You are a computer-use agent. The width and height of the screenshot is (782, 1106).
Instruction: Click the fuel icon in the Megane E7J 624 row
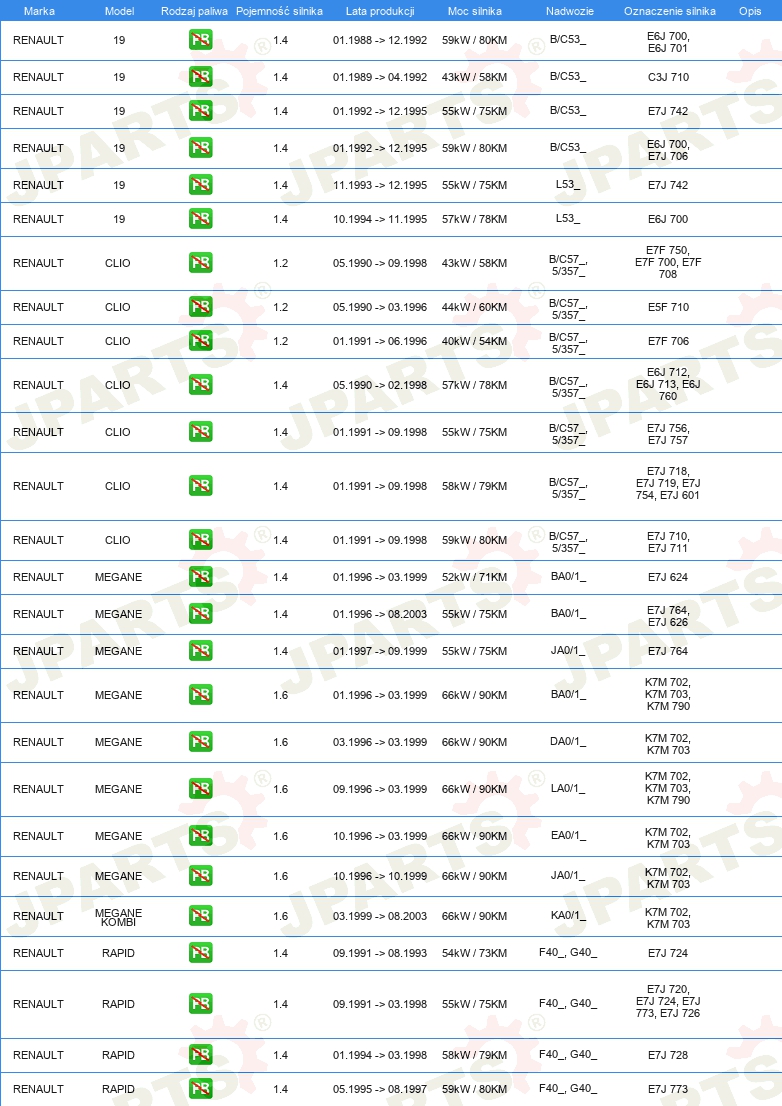click(201, 577)
